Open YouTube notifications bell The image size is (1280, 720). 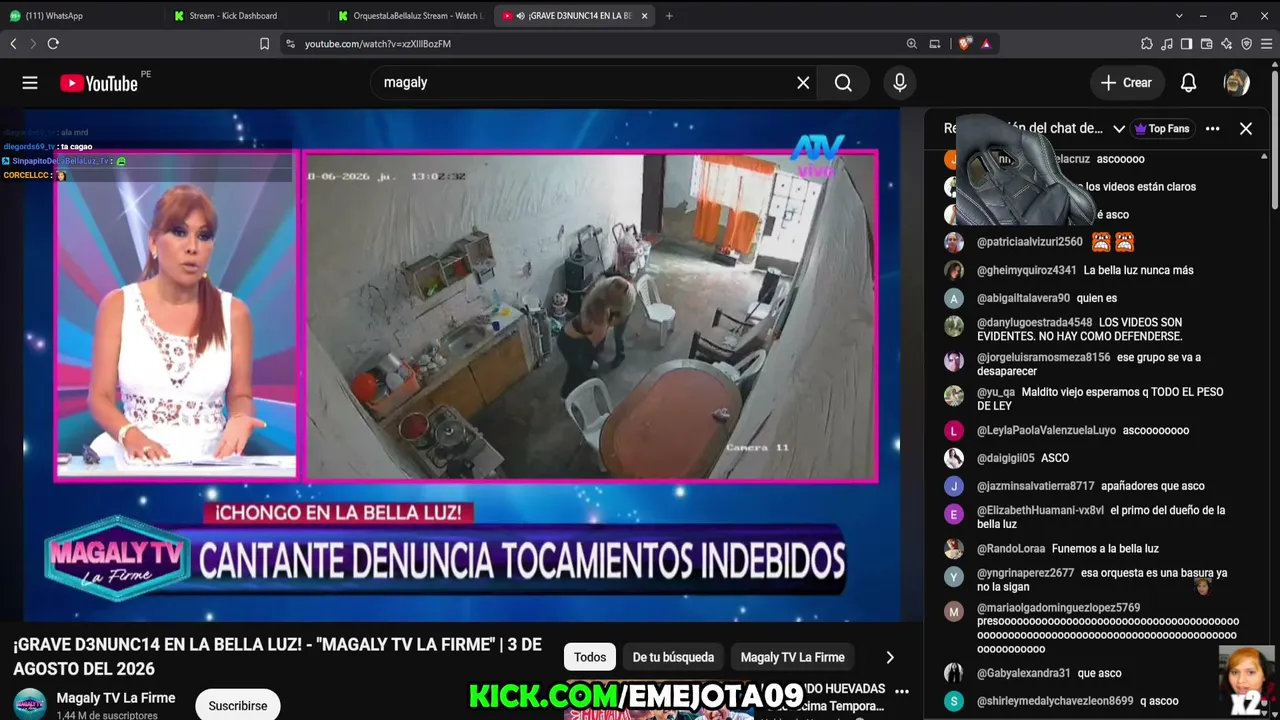pyautogui.click(x=1188, y=83)
